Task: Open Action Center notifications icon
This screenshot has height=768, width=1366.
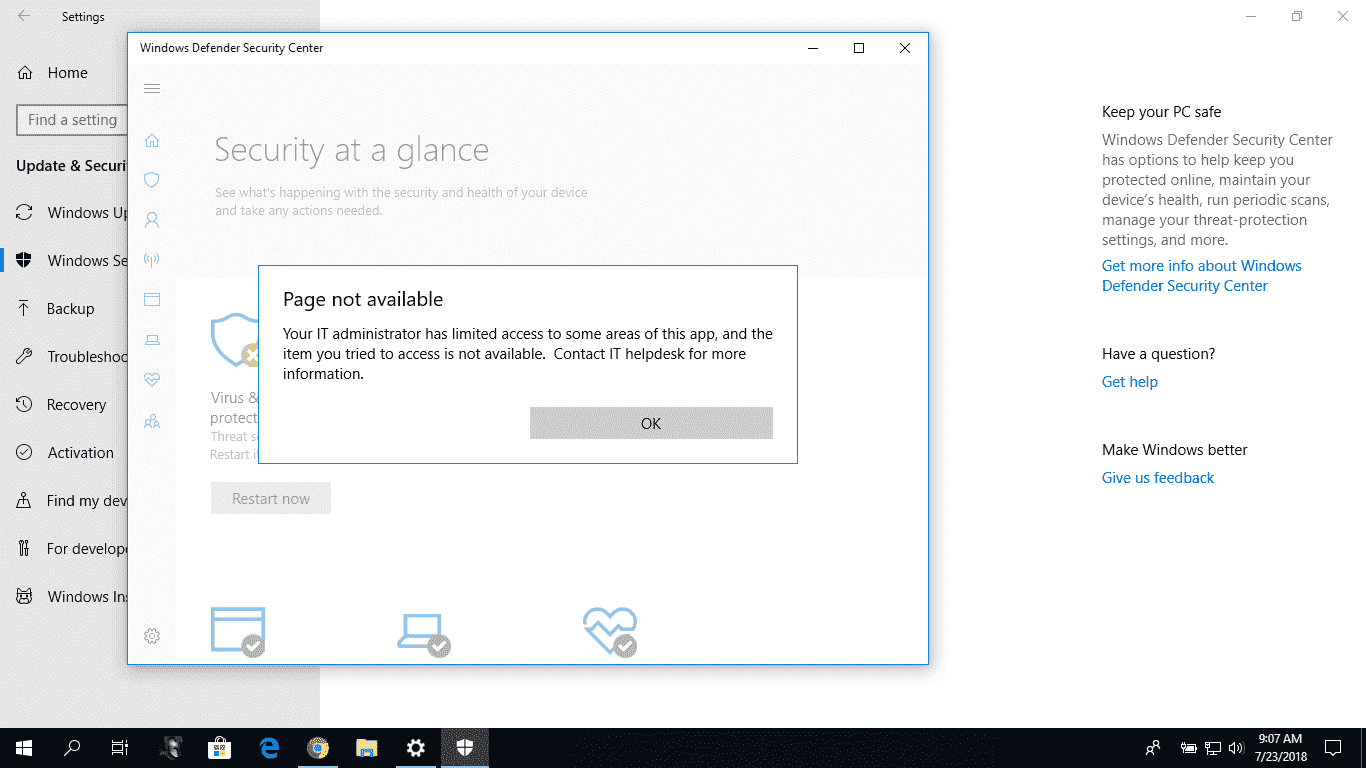Action: coord(1333,748)
